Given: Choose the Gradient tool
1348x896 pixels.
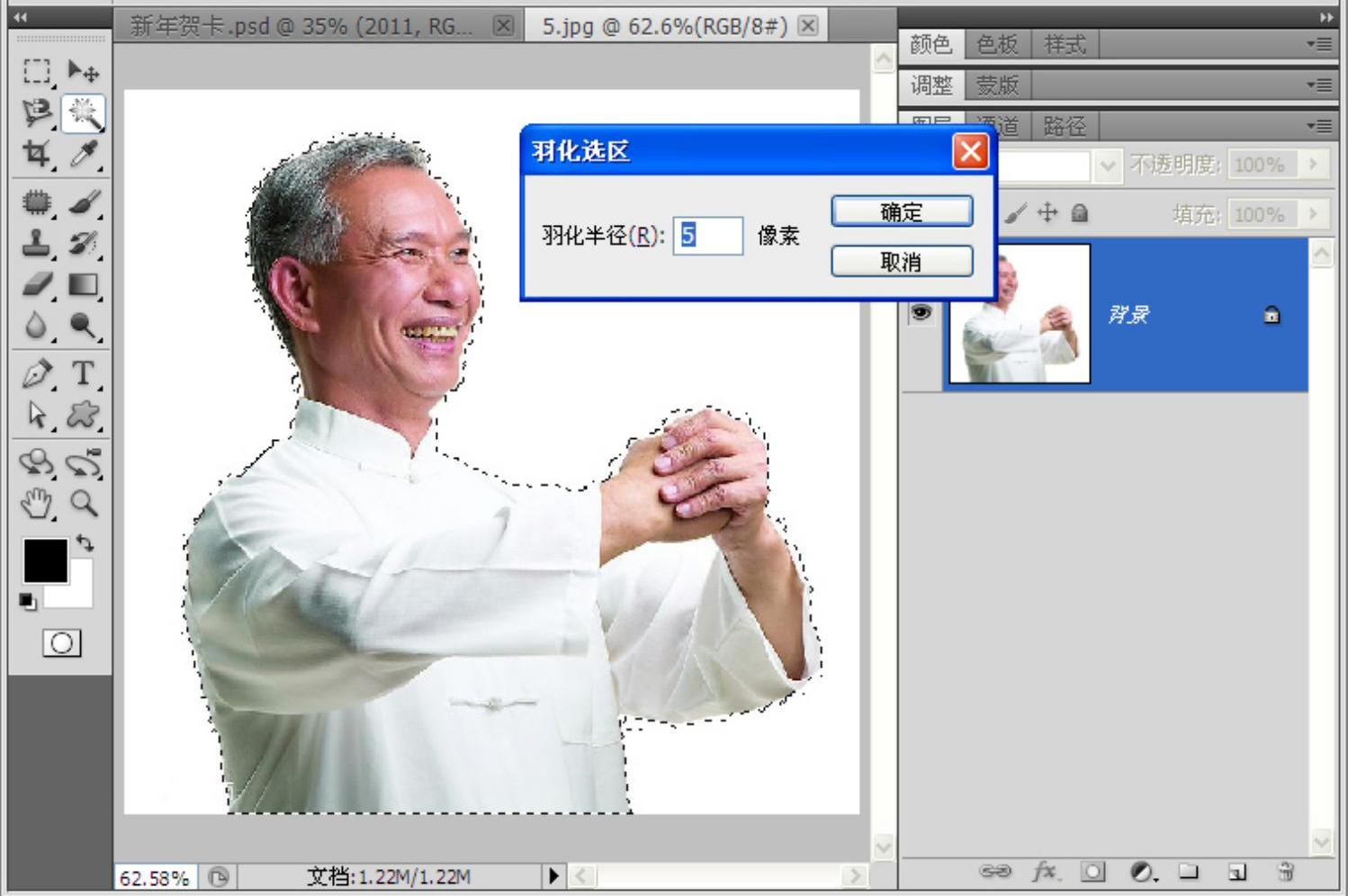Looking at the screenshot, I should [83, 285].
